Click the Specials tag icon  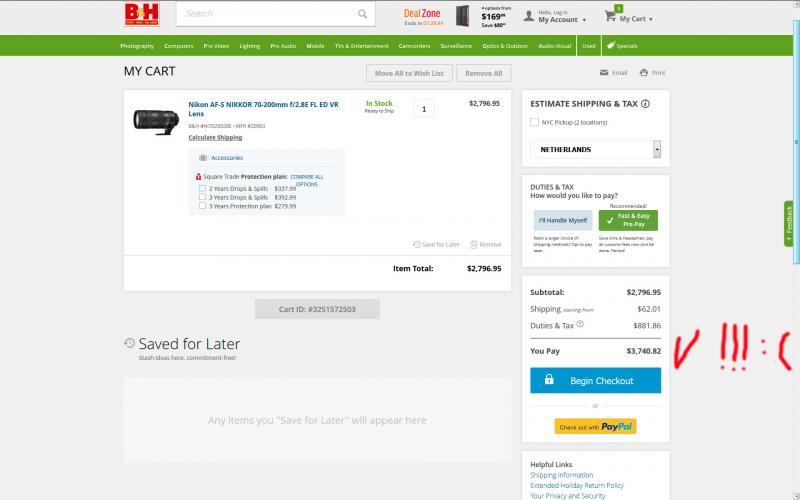(611, 45)
